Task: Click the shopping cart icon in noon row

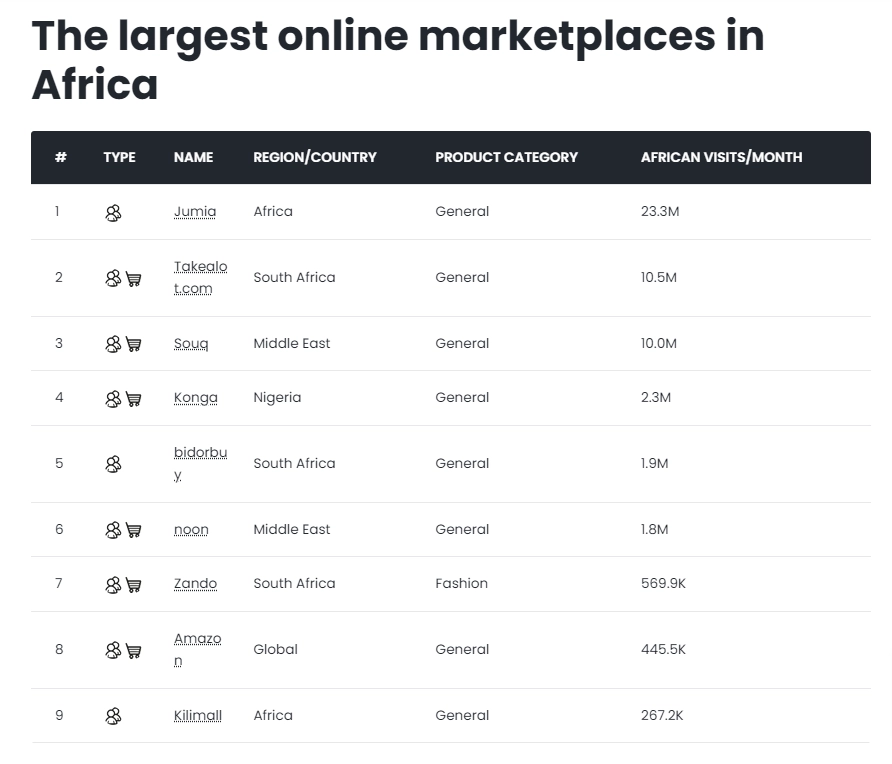Action: (x=133, y=530)
